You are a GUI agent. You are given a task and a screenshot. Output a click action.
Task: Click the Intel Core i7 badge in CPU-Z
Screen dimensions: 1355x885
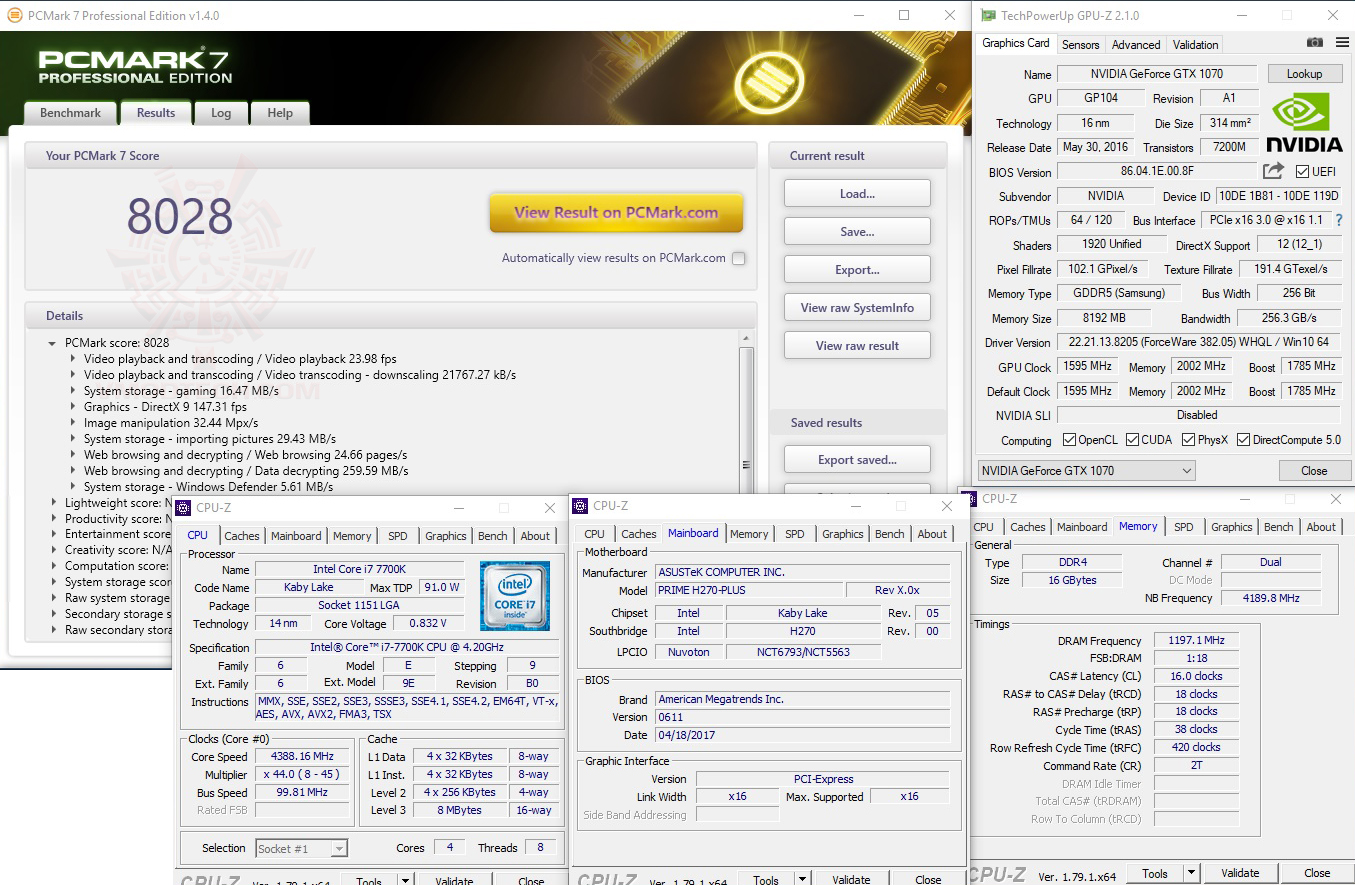click(x=514, y=593)
